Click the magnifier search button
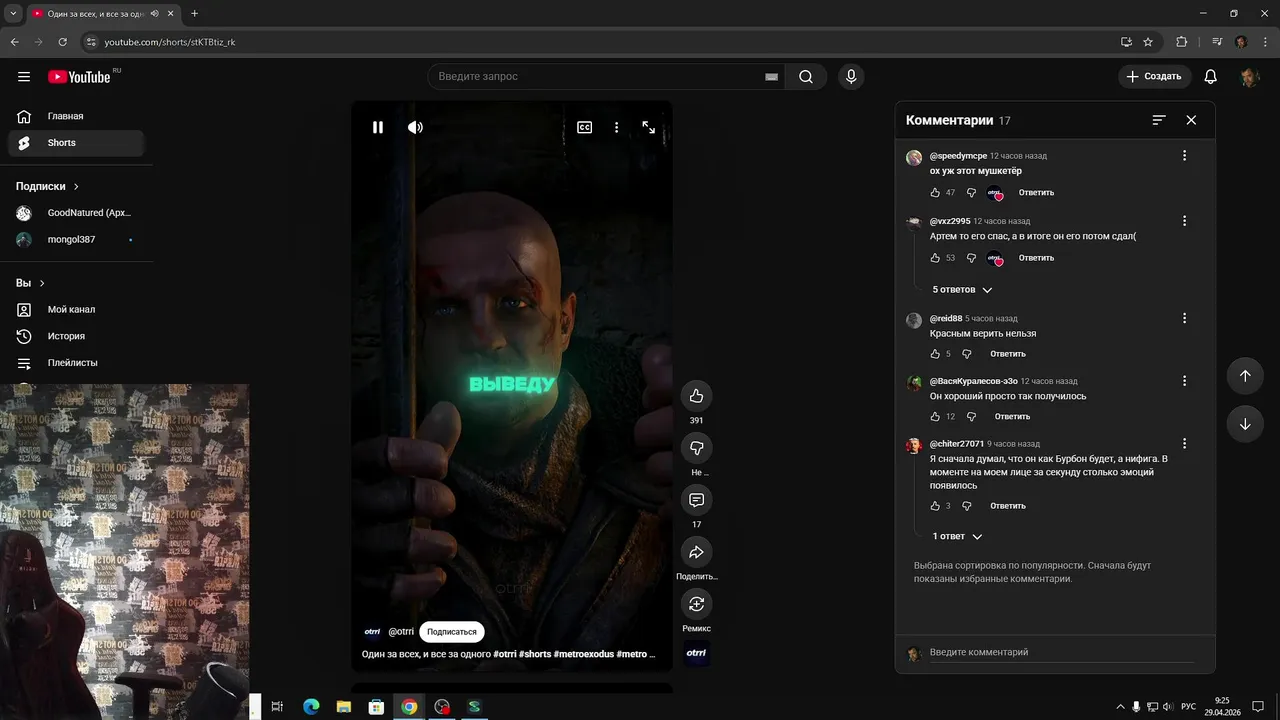The width and height of the screenshot is (1280, 720). [806, 77]
